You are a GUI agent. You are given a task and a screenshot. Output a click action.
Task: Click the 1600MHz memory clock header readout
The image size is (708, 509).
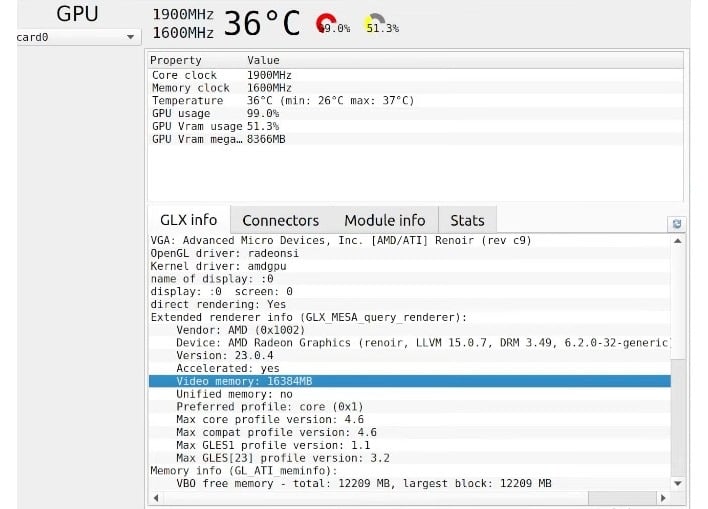tap(183, 33)
